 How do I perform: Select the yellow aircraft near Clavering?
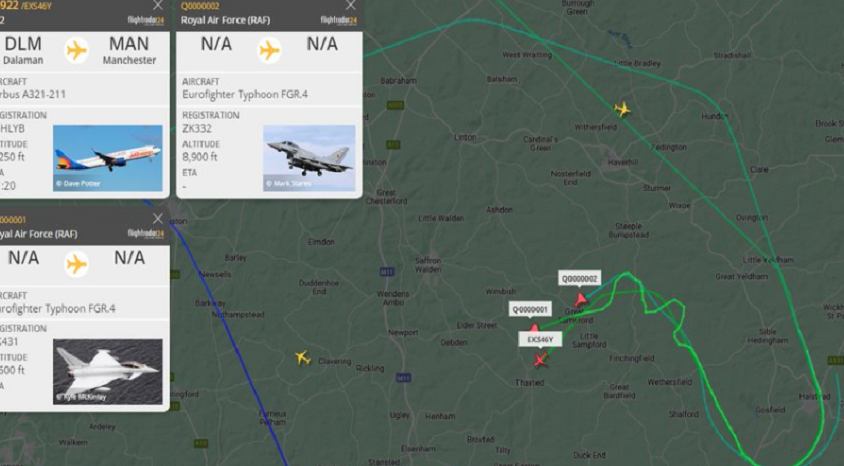pyautogui.click(x=303, y=357)
